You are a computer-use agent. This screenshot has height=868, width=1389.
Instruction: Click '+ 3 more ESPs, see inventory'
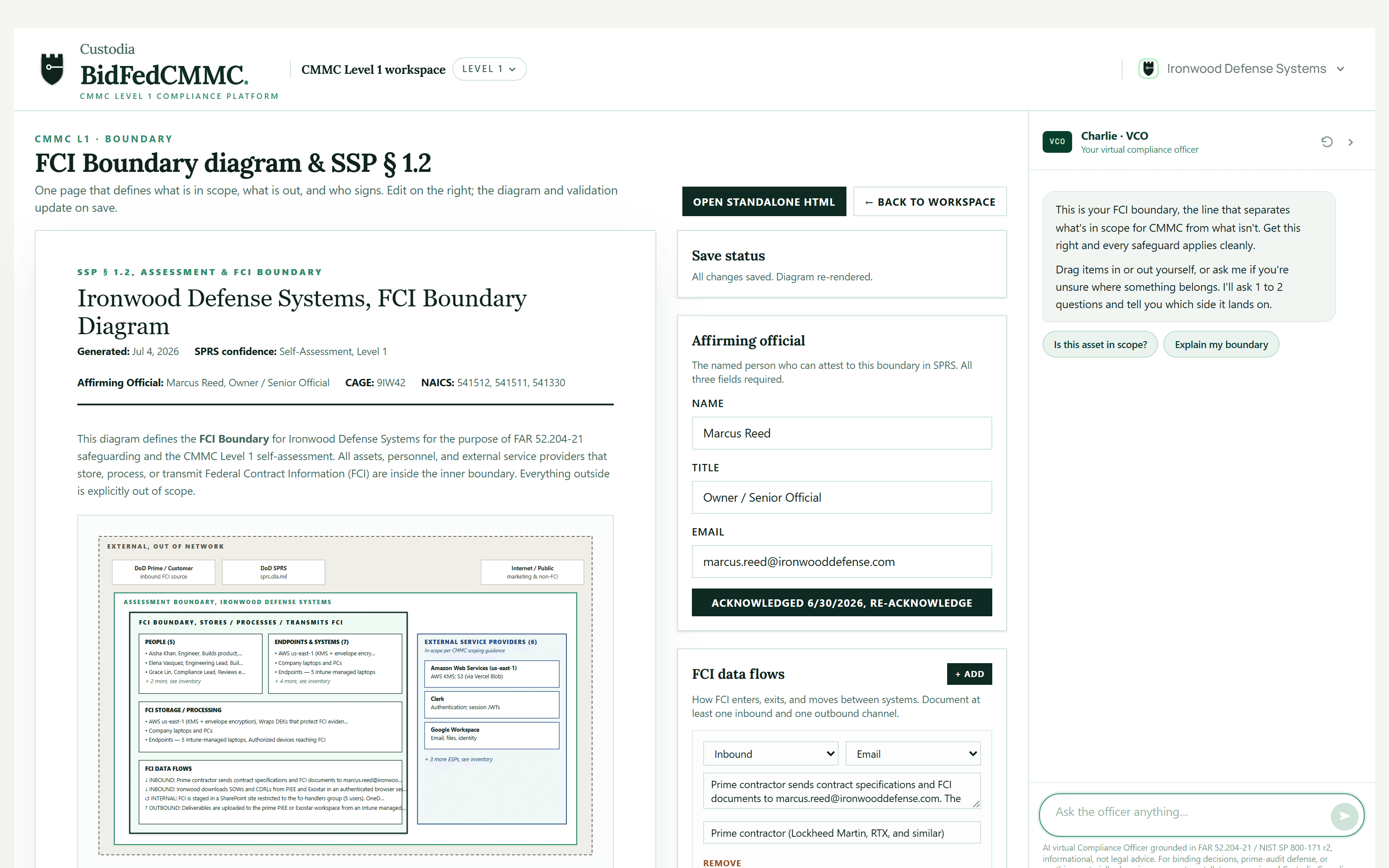click(459, 759)
